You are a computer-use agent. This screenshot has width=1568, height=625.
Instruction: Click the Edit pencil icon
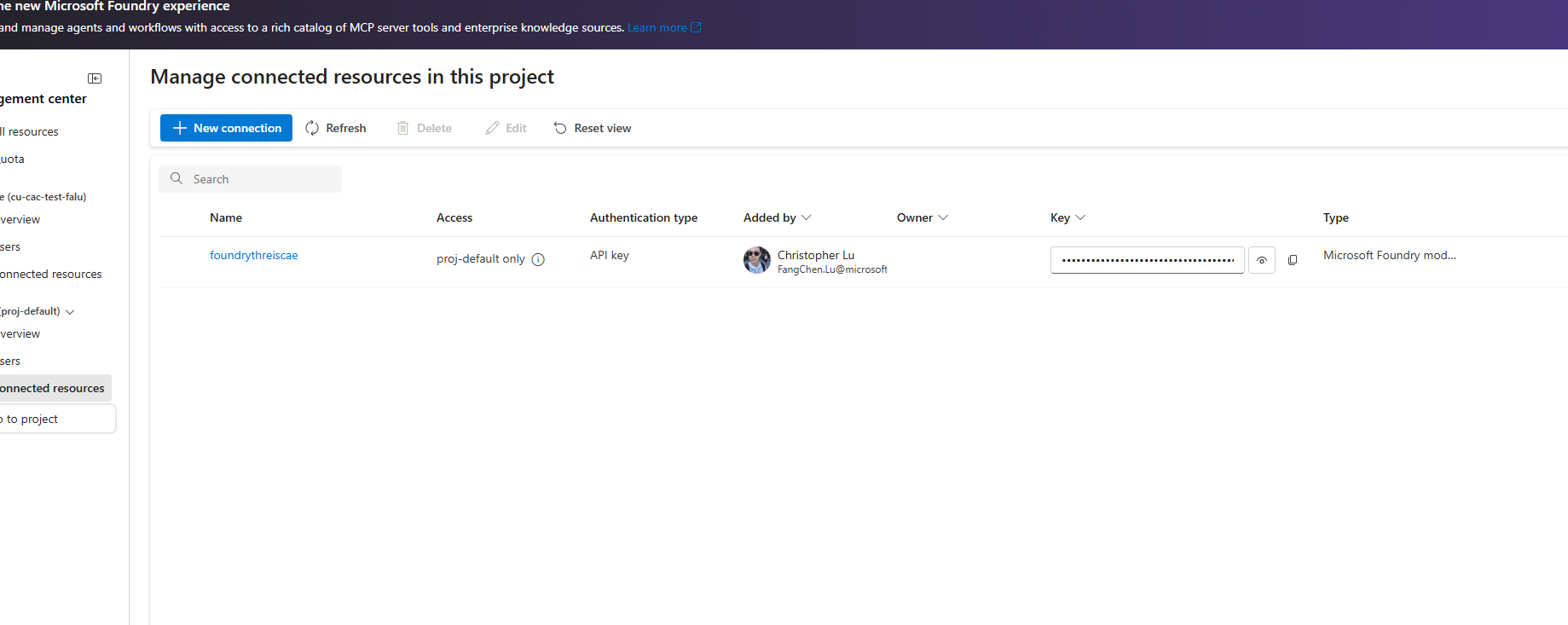(x=492, y=128)
